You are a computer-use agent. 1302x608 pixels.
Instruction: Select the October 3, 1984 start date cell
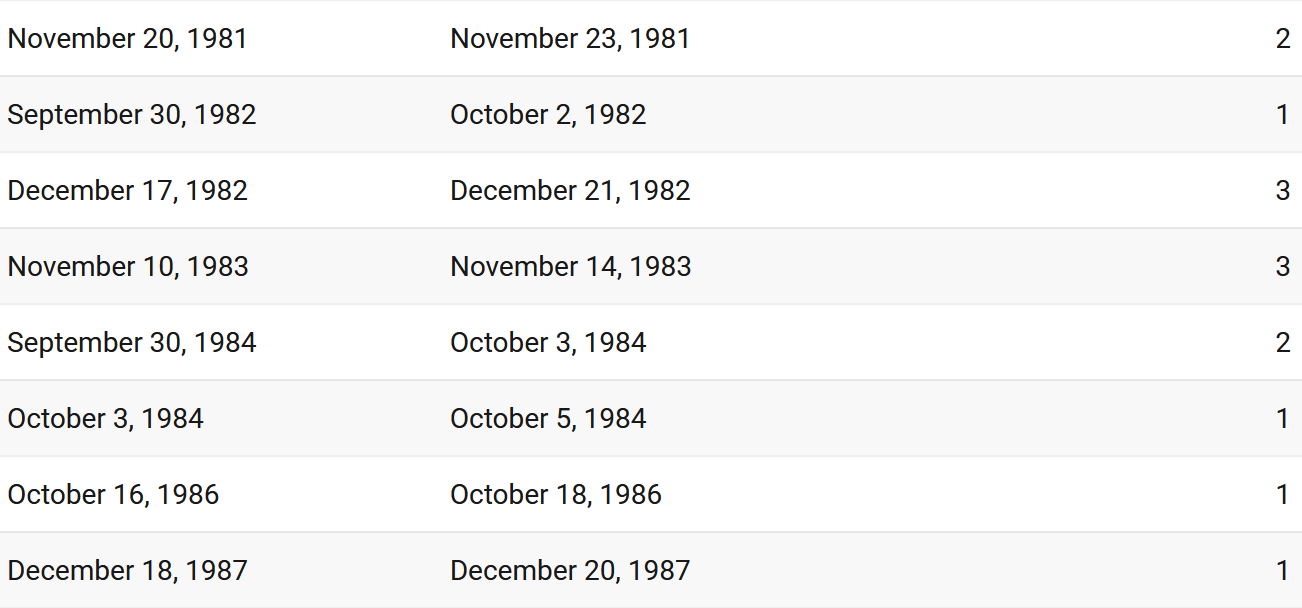(x=106, y=419)
